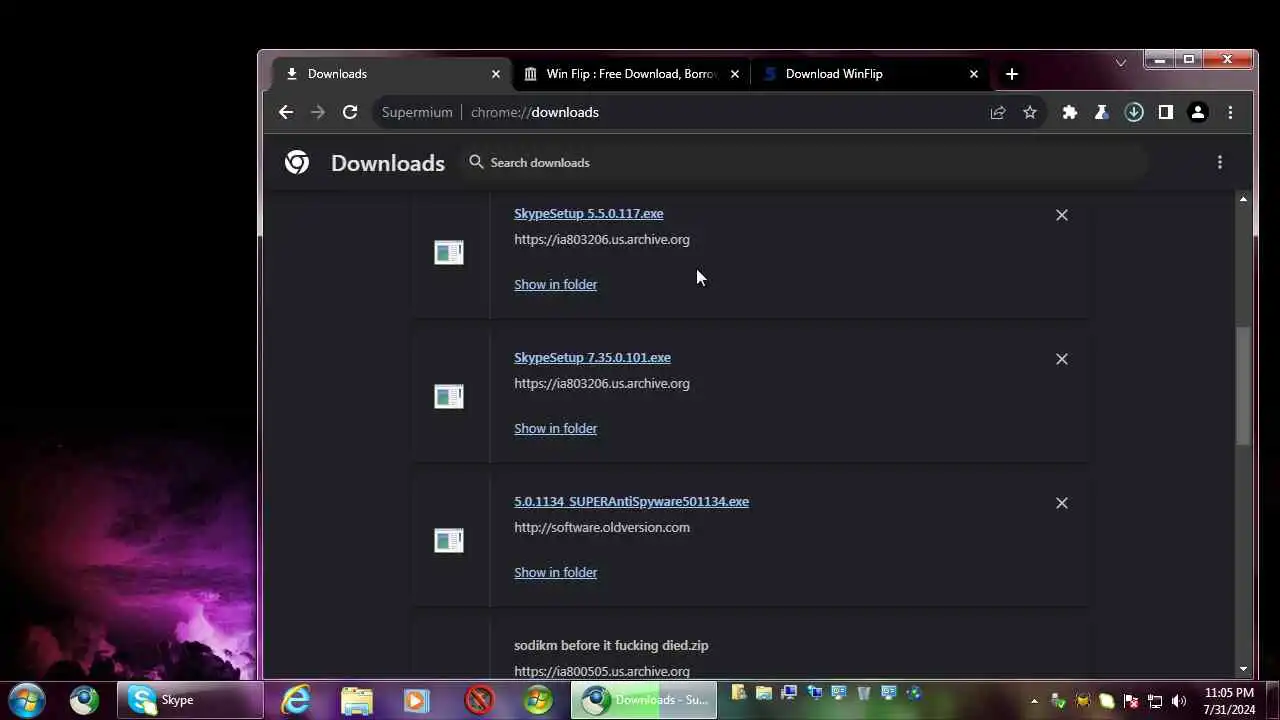Open the profile avatar menu

coord(1198,112)
